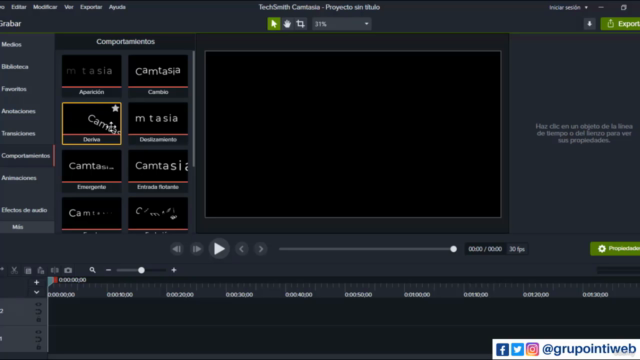Image resolution: width=640 pixels, height=360 pixels.
Task: Click the timeline zoom out minus
Action: tap(108, 270)
